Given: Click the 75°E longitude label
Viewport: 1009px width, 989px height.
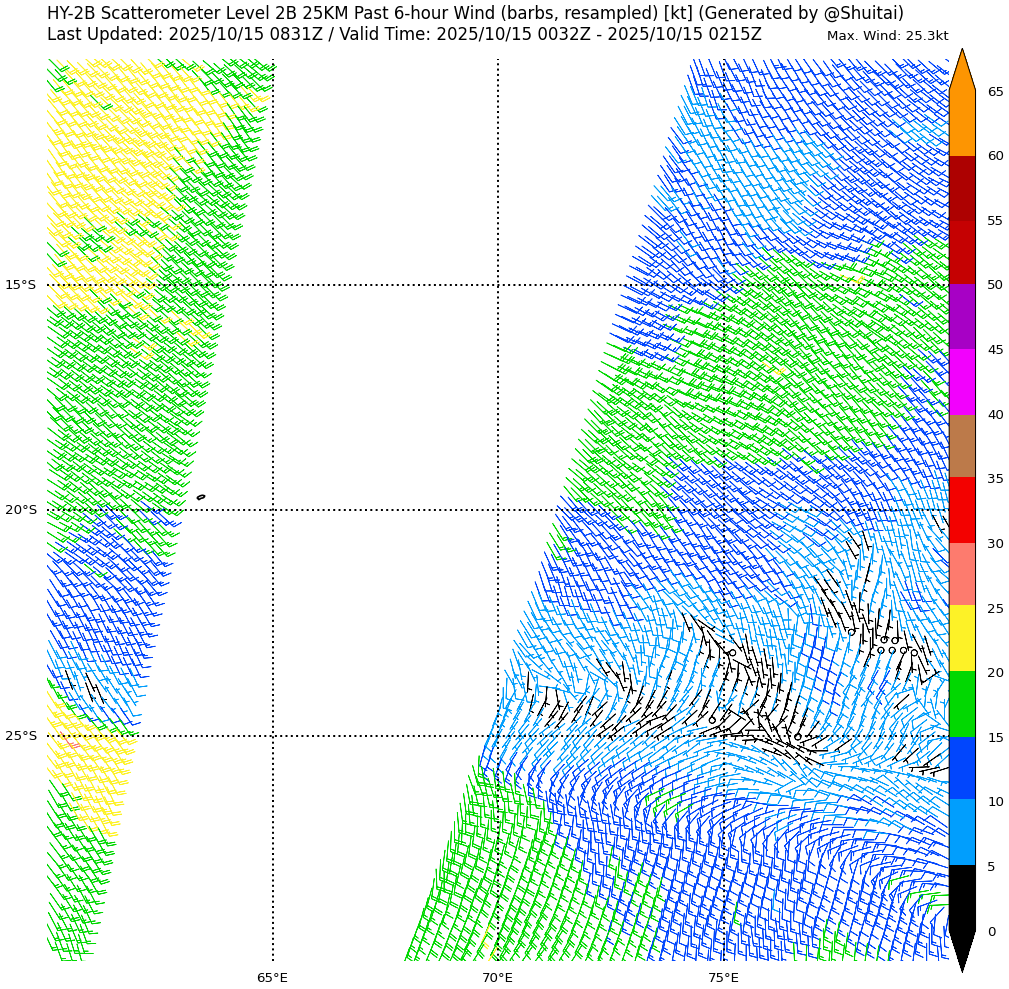Looking at the screenshot, I should pos(723,977).
